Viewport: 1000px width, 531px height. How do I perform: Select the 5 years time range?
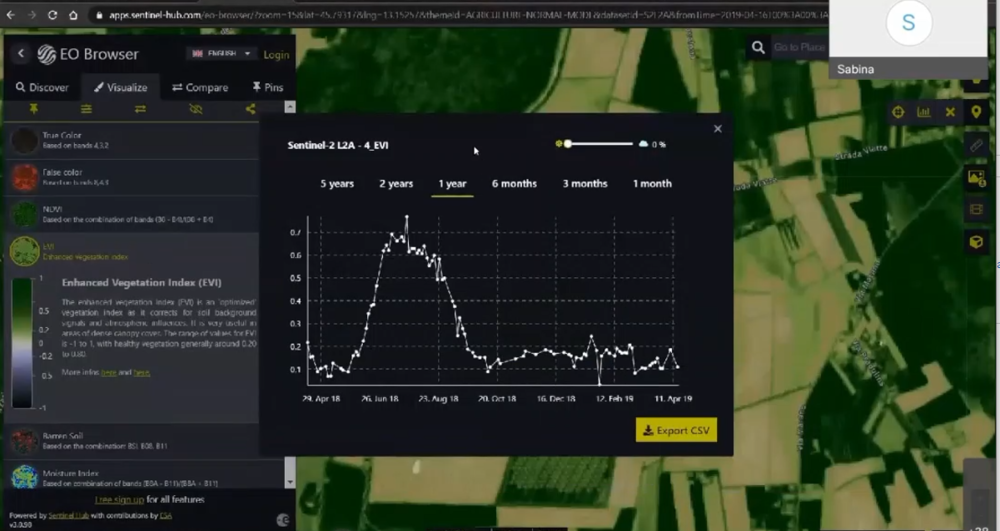tap(337, 184)
